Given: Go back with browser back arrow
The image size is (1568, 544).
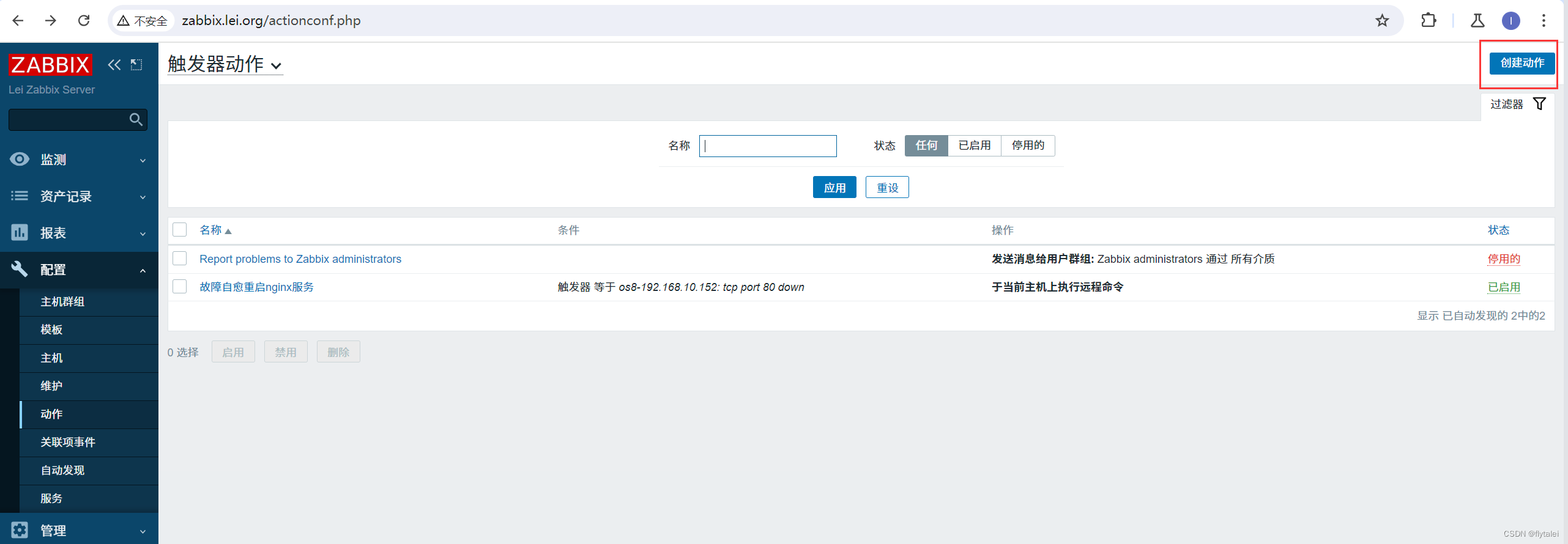Looking at the screenshot, I should pos(18,21).
